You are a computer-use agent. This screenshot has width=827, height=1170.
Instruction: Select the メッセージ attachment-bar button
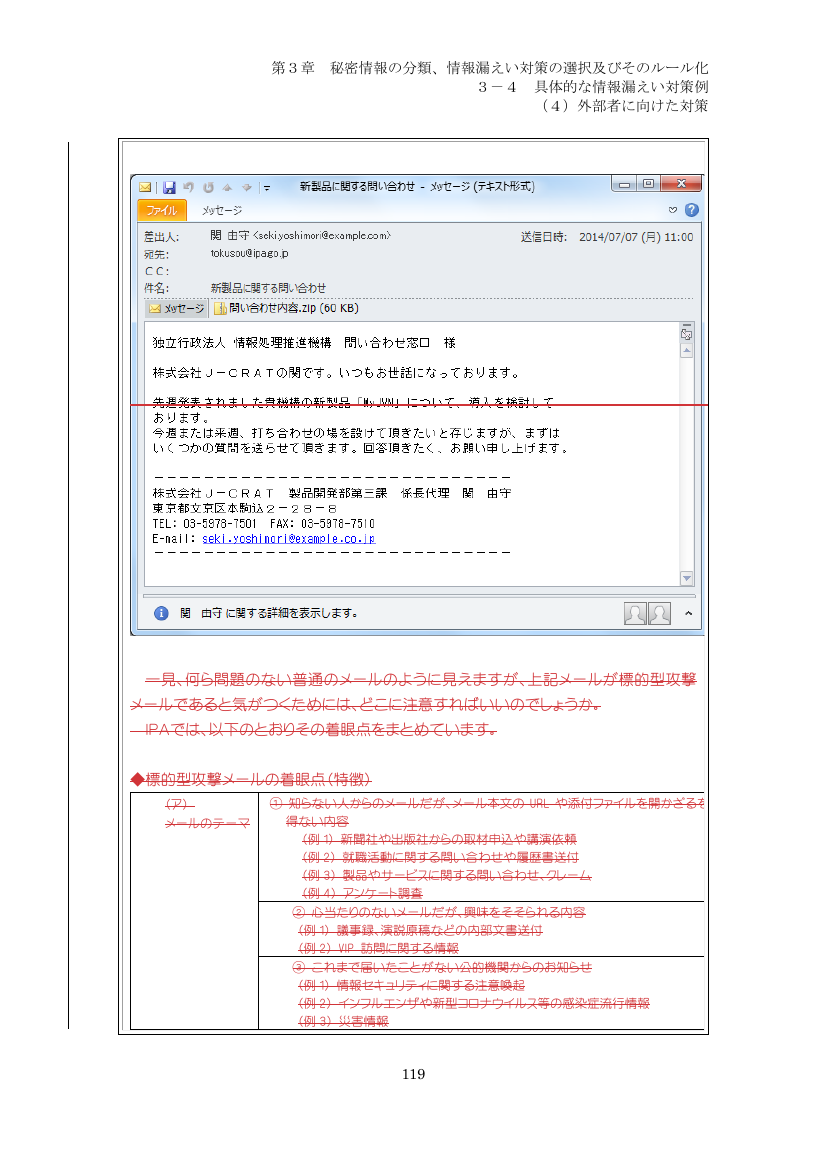[177, 308]
